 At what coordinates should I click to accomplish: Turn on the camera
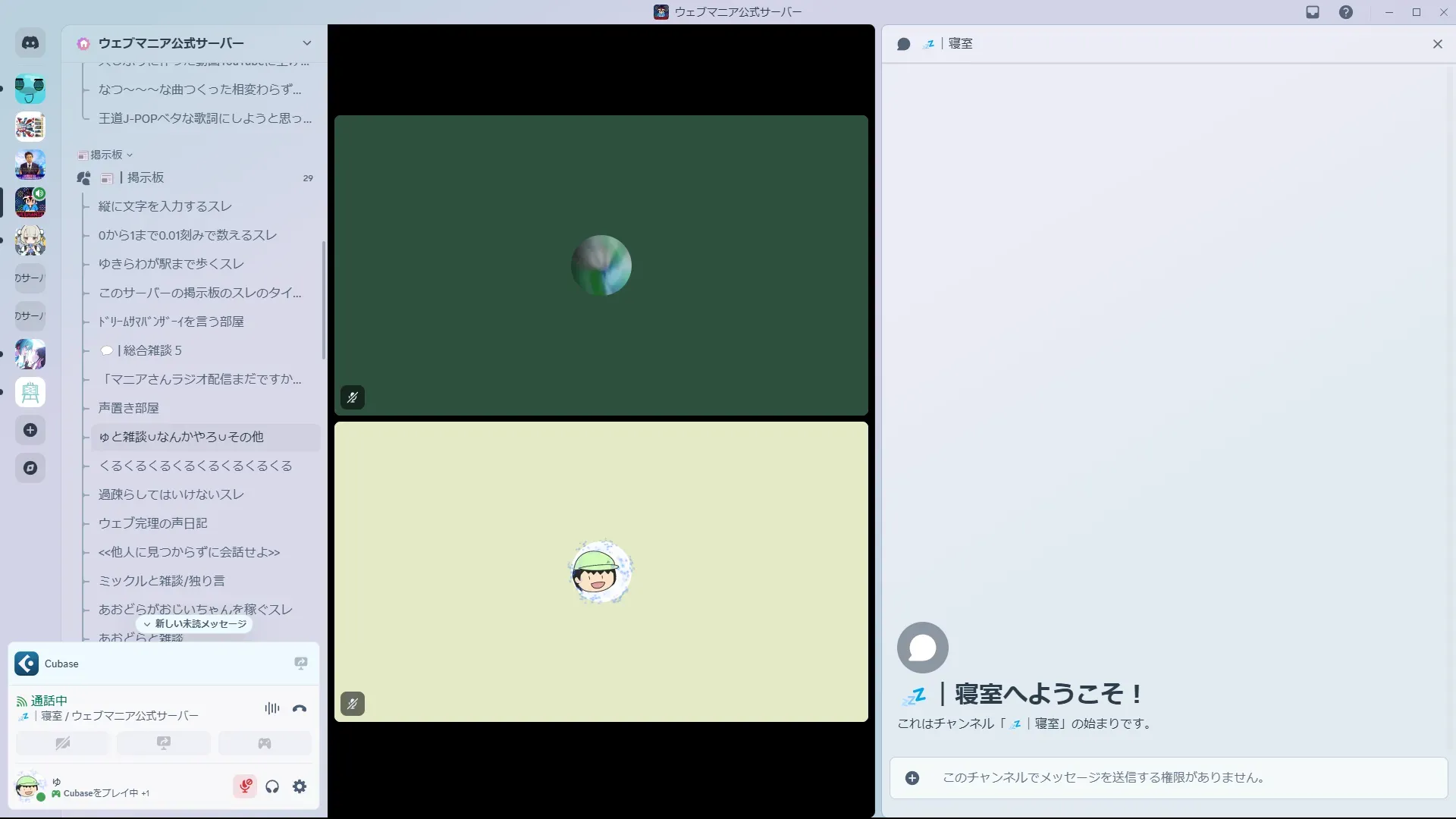62,743
